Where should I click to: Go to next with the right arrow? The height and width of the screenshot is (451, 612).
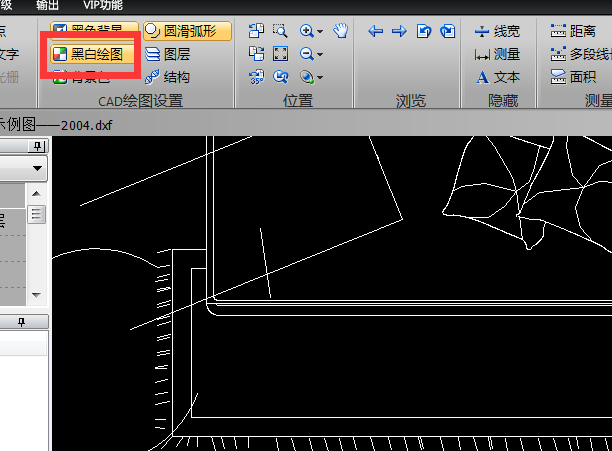click(x=399, y=31)
